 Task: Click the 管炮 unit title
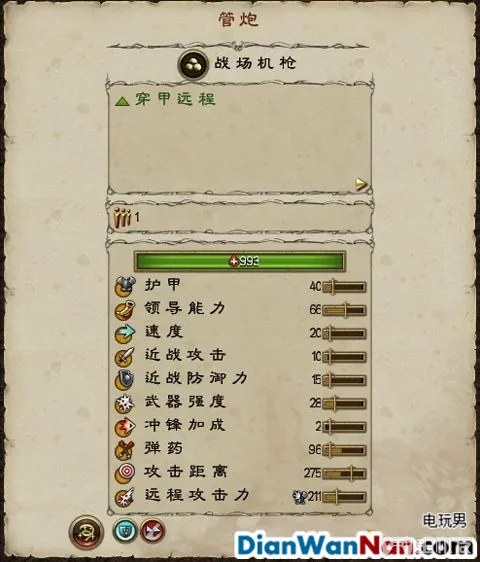coord(239,19)
